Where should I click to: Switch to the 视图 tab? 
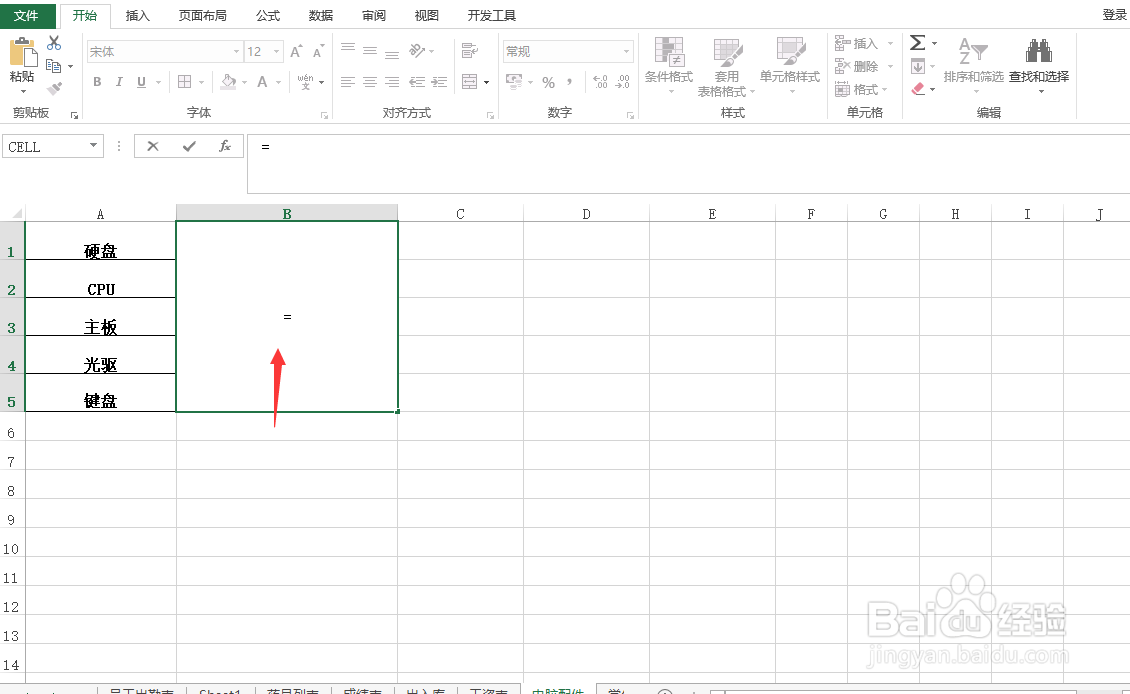click(x=427, y=15)
